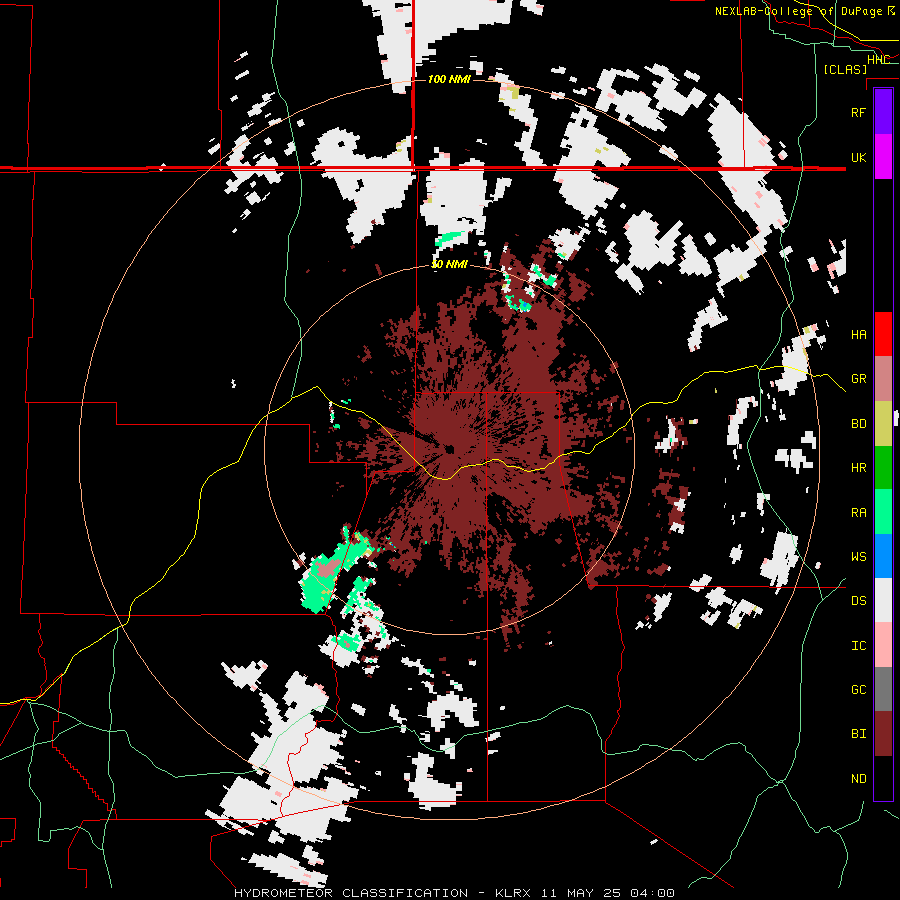
Task: Select the 'HR' legend label text
Action: pos(858,468)
